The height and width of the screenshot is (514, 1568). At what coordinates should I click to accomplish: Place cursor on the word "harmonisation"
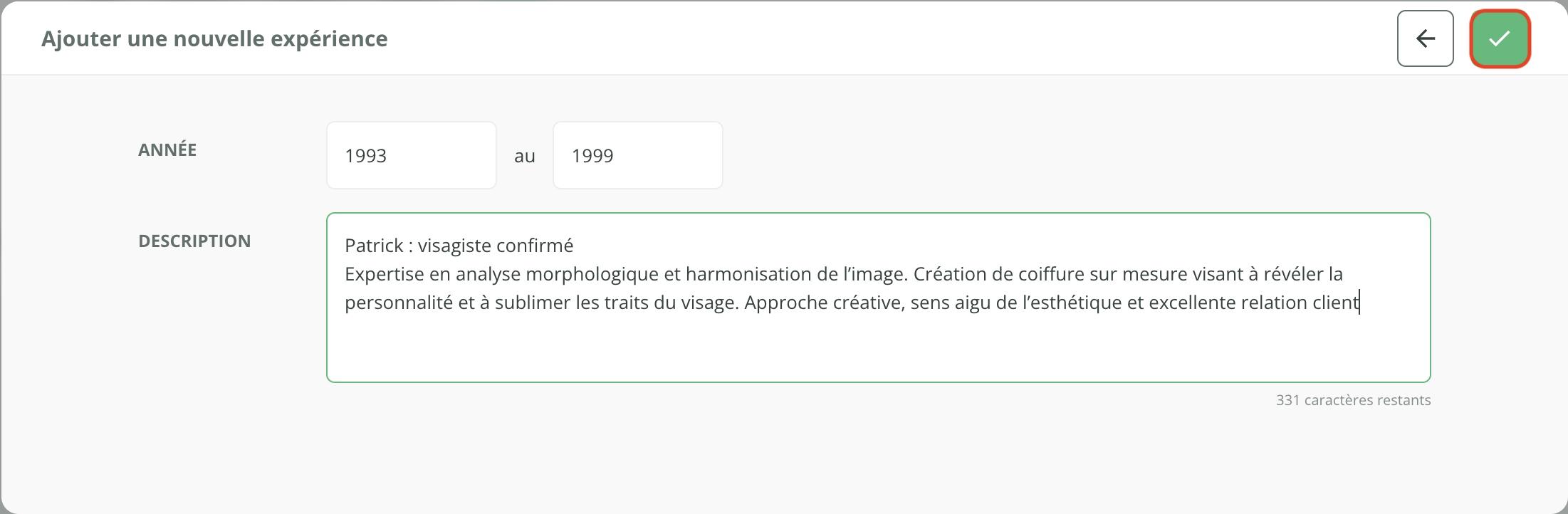pos(748,274)
